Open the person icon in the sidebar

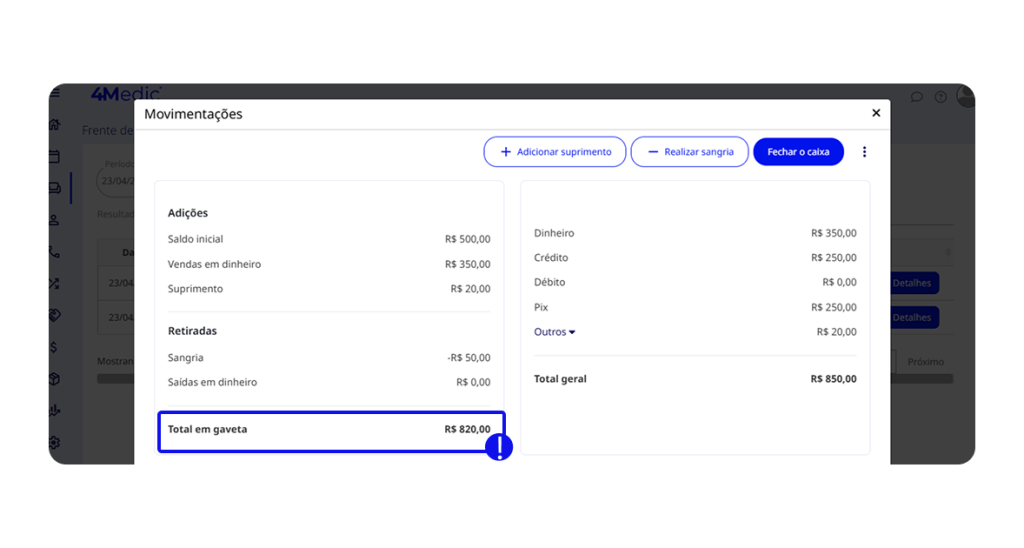coord(55,220)
